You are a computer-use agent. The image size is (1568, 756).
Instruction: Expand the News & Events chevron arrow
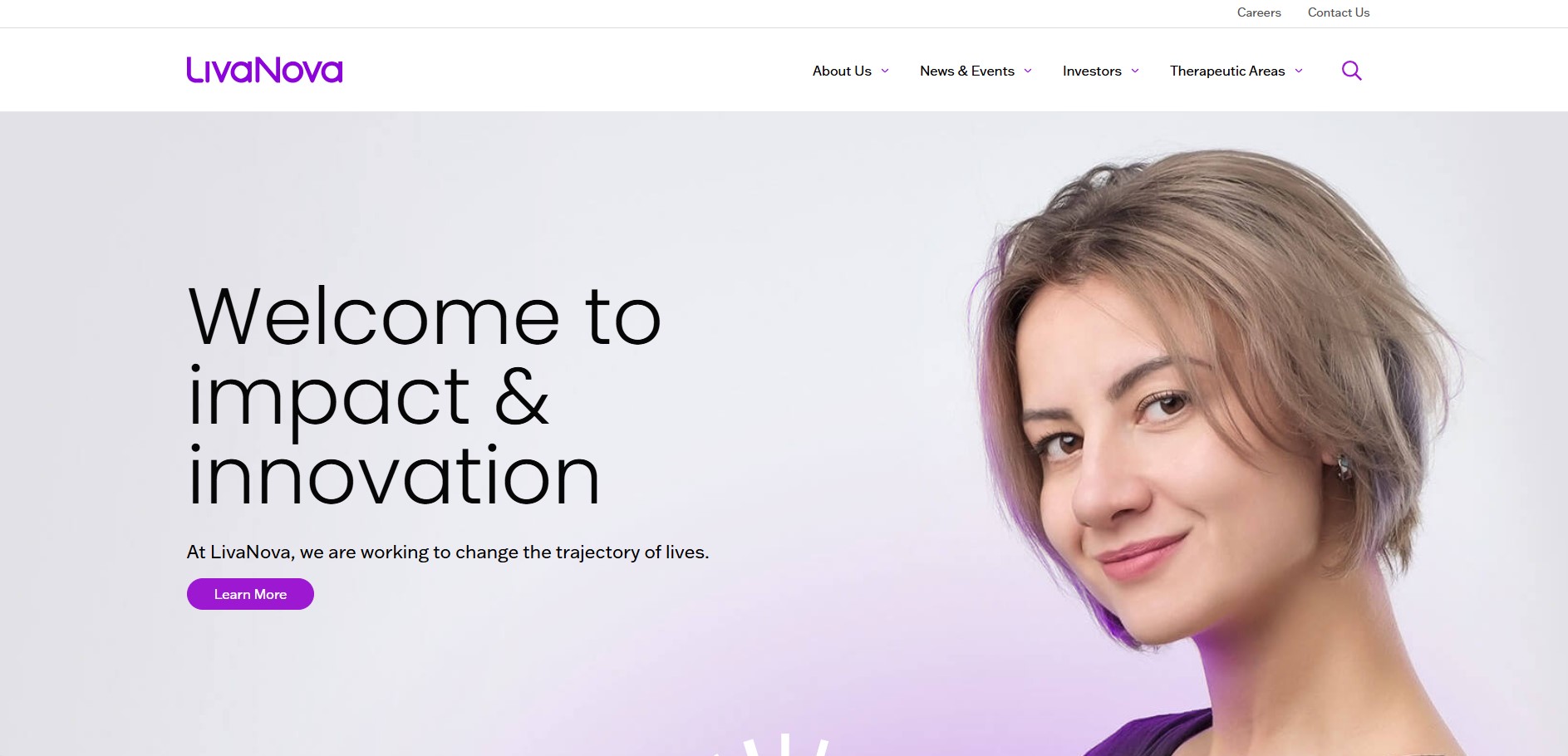(x=1028, y=71)
